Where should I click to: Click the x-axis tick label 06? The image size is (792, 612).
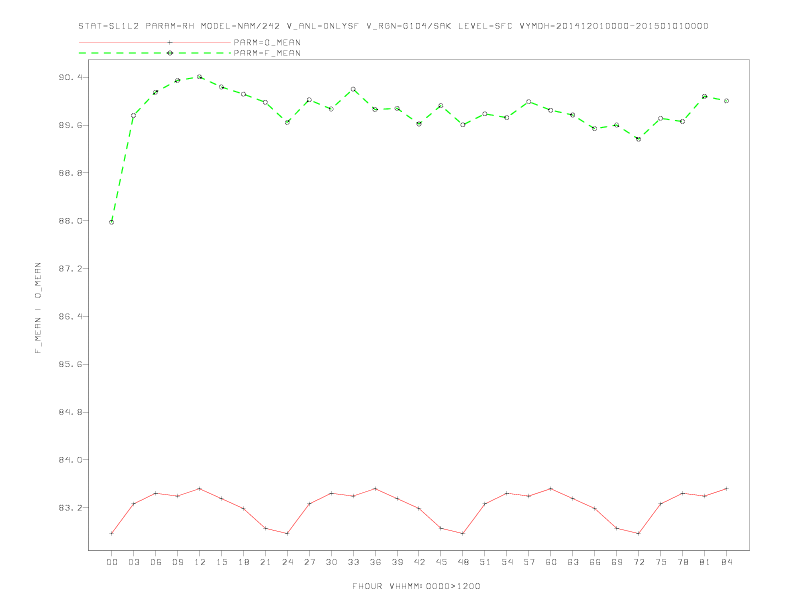click(156, 562)
